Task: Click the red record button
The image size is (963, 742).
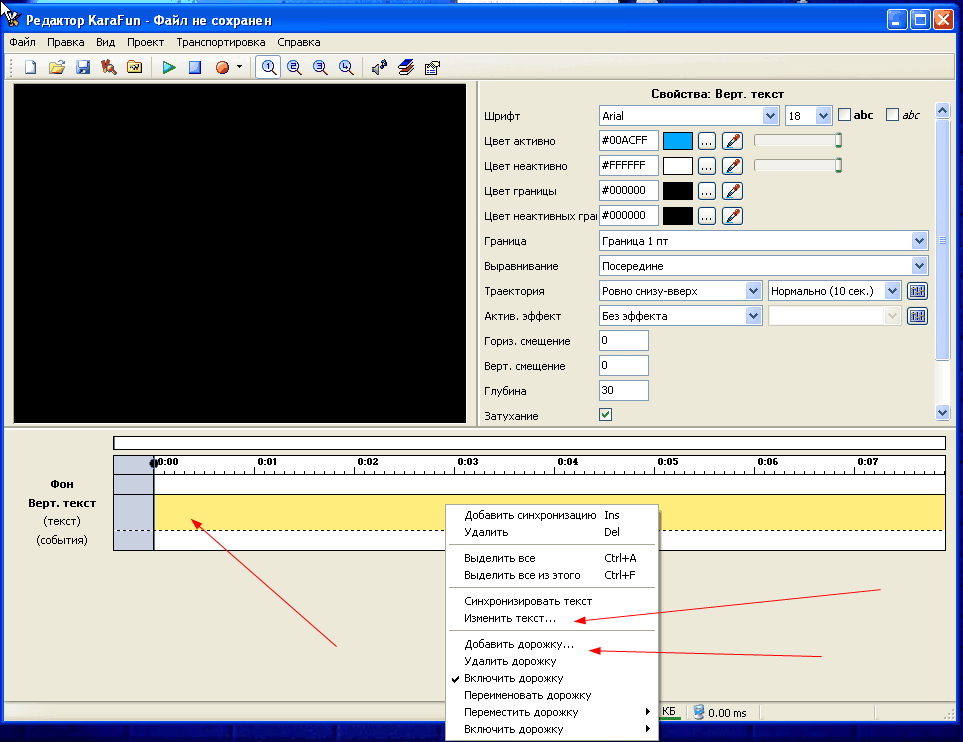Action: click(x=222, y=68)
